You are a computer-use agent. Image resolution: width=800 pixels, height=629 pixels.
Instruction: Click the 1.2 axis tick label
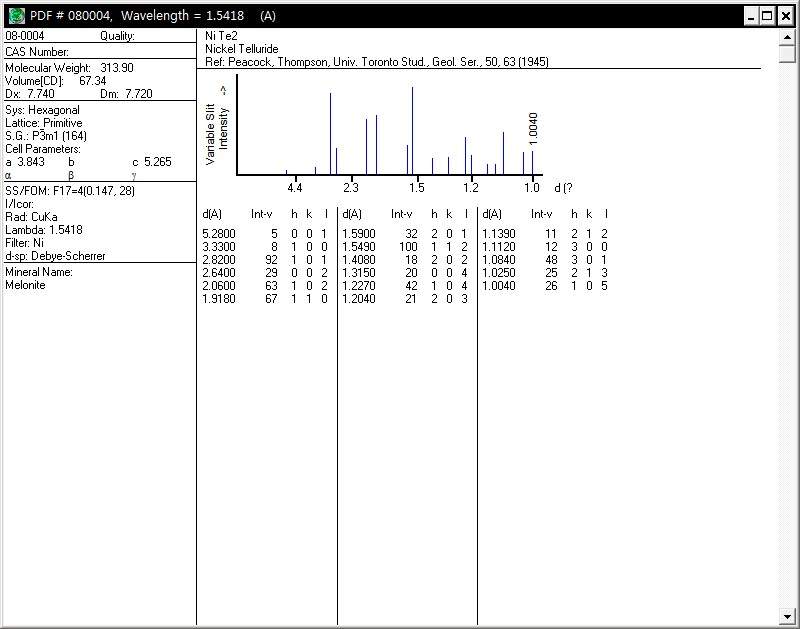(471, 188)
